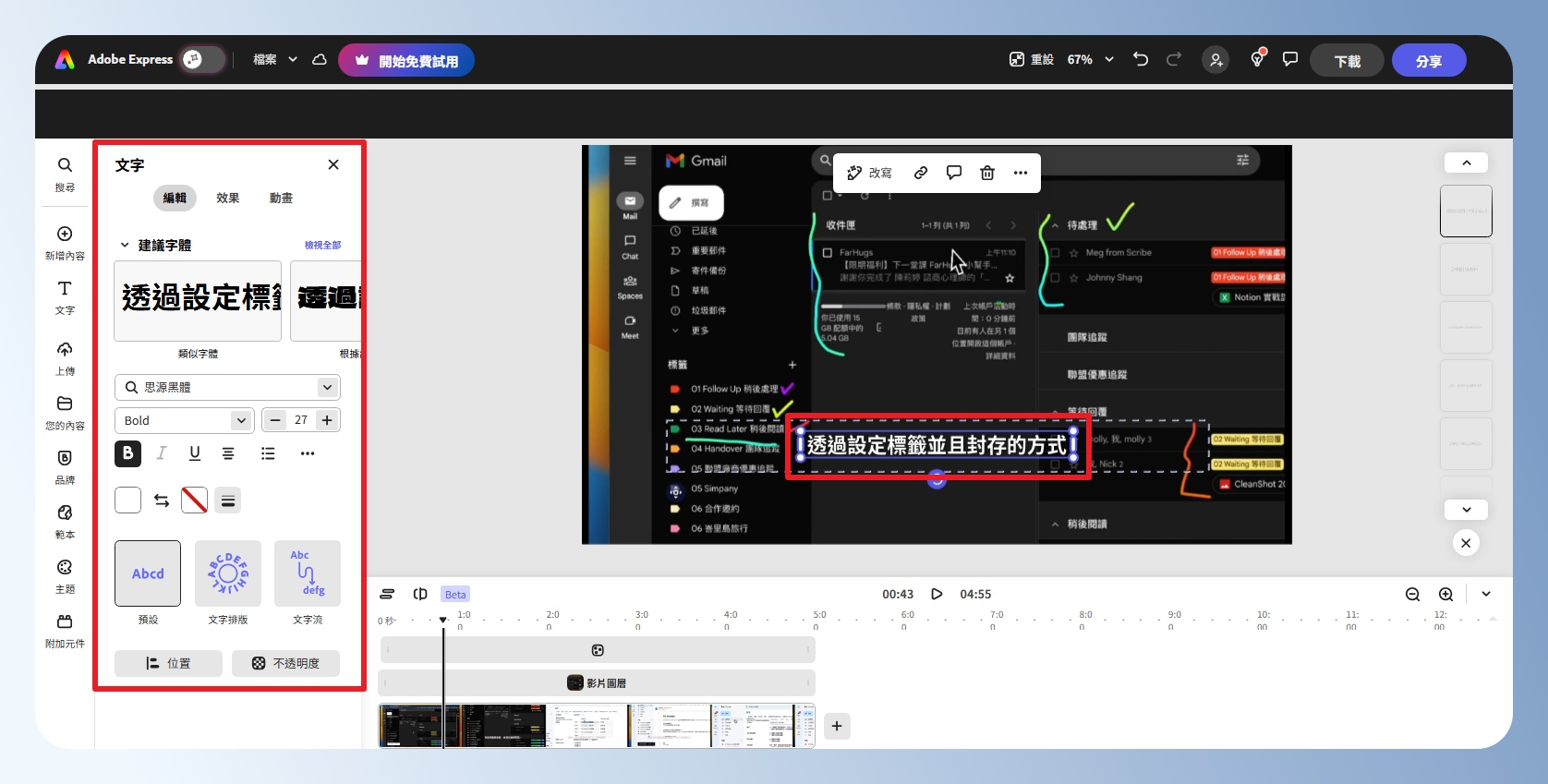Open the Bold font weight dropdown

tap(184, 420)
